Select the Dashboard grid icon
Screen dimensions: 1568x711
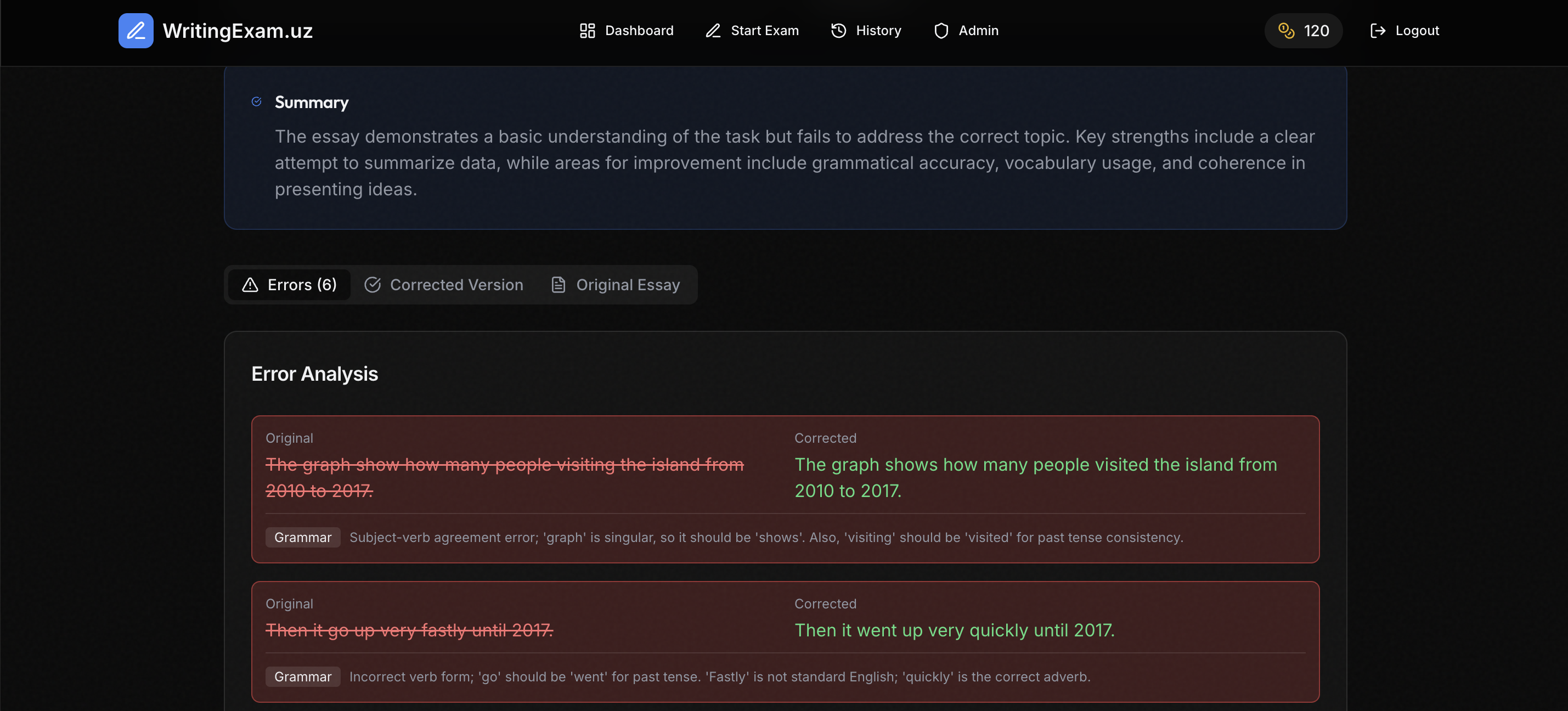point(587,30)
